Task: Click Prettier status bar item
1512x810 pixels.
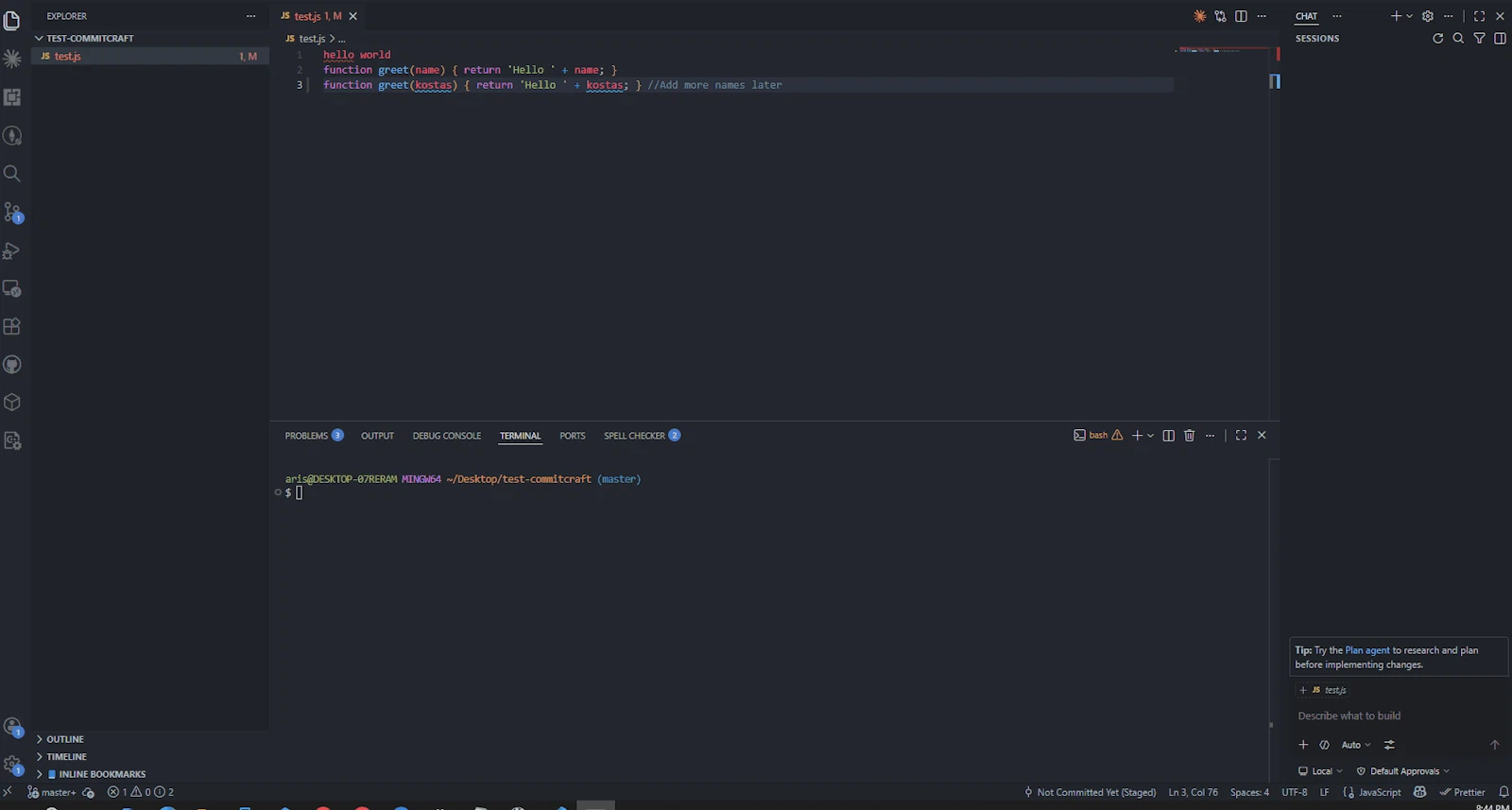Action: click(1462, 792)
